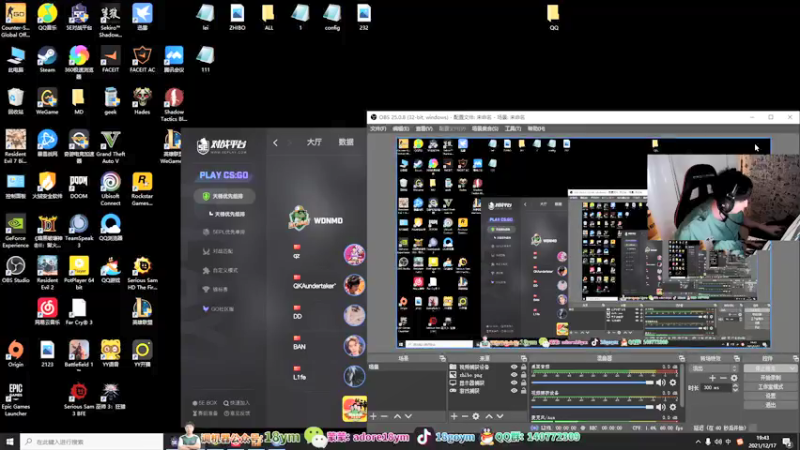Open the OBS View (V) menu
800x450 pixels.
tap(424, 129)
